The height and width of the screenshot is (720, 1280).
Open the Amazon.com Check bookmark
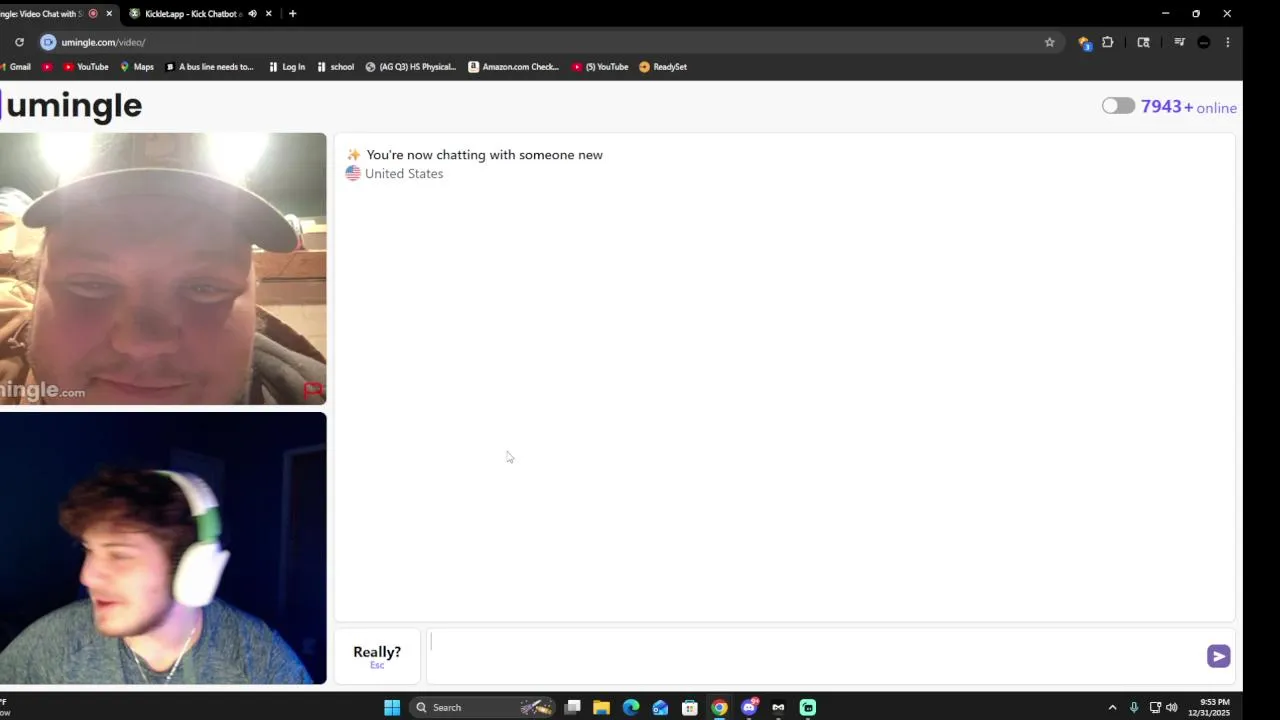[514, 67]
